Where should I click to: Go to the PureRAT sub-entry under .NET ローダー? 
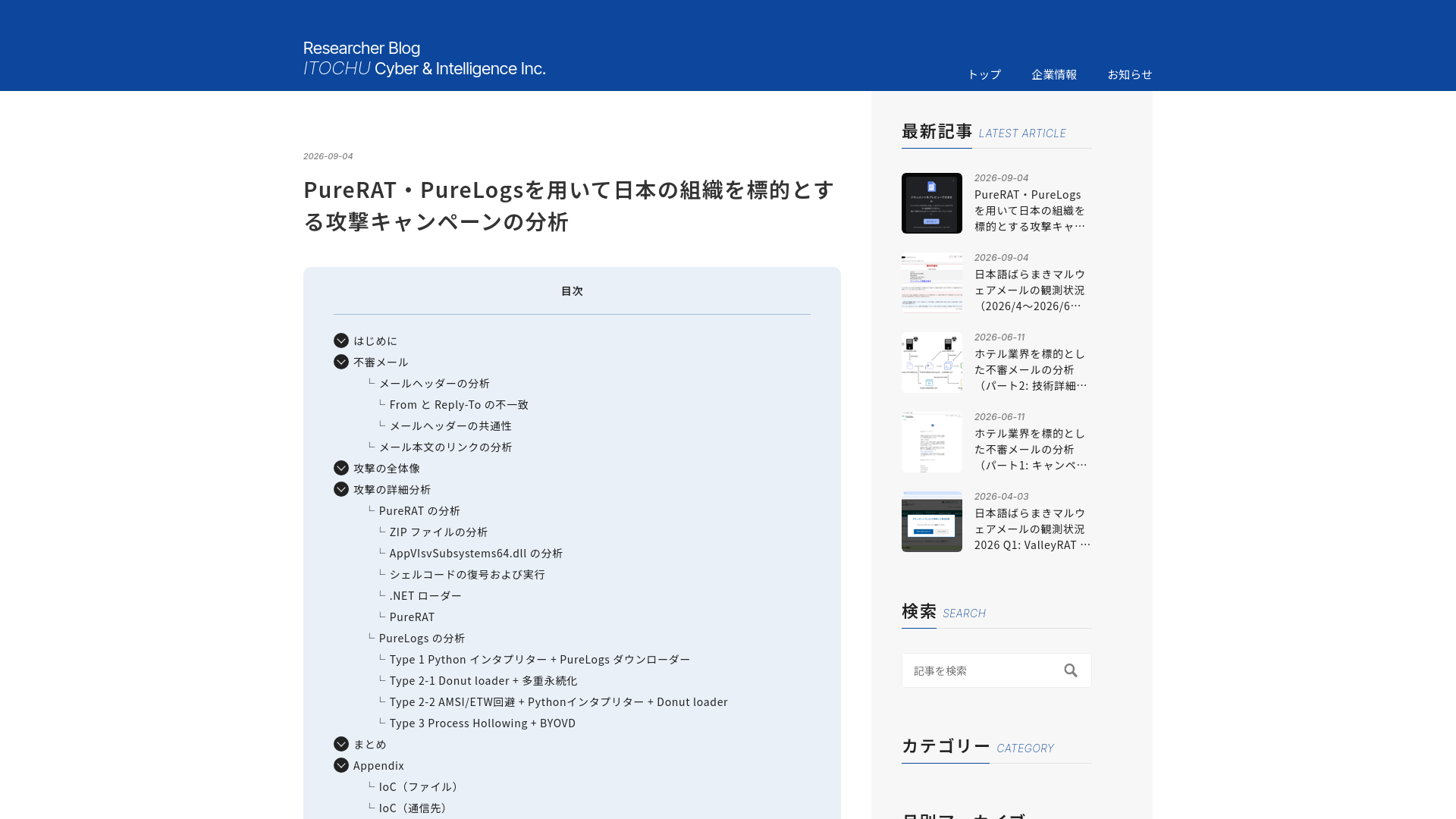tap(413, 617)
